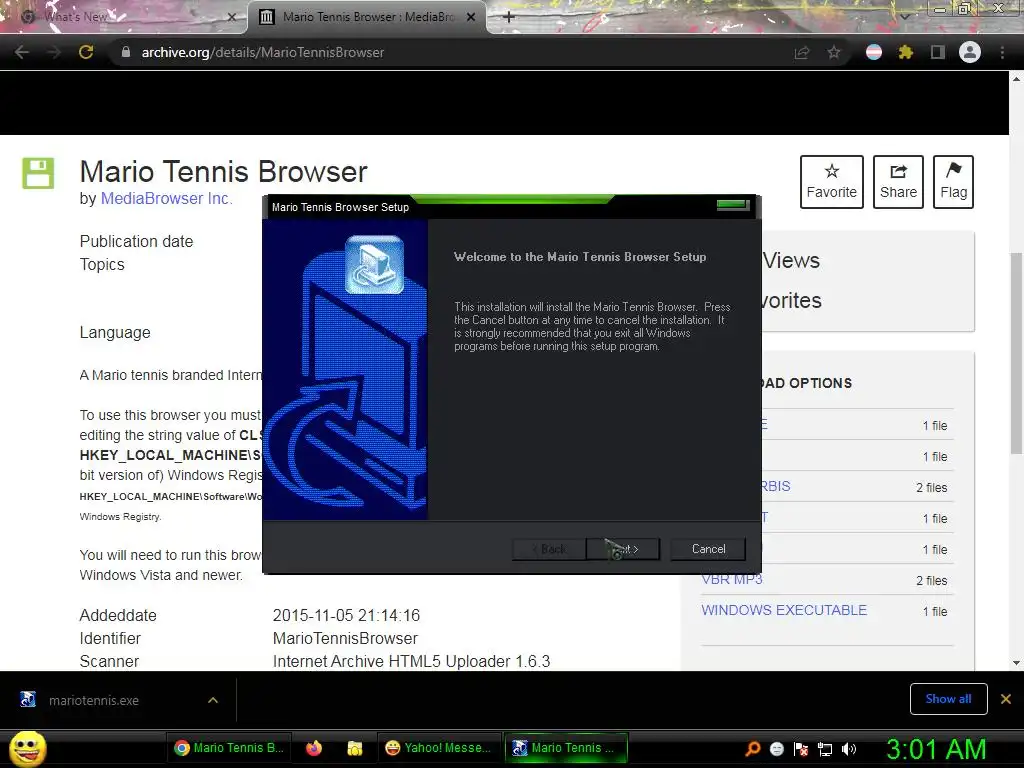Open the network tray icon
This screenshot has height=768, width=1024.
tap(825, 749)
